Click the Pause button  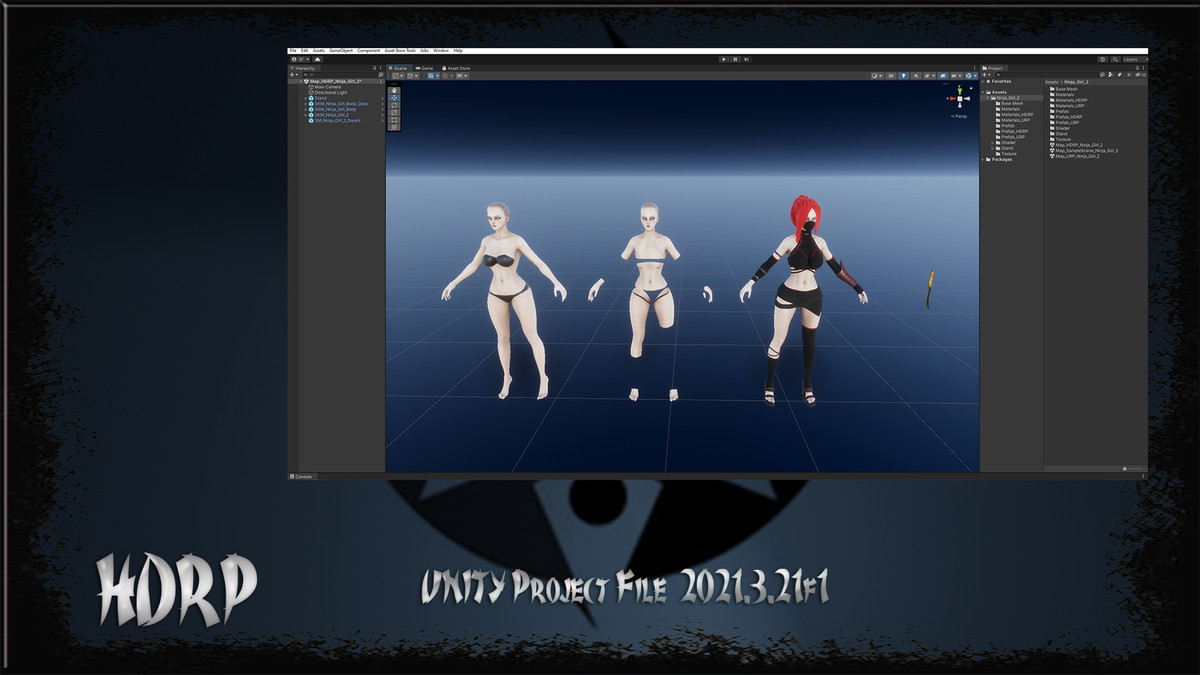pos(735,59)
